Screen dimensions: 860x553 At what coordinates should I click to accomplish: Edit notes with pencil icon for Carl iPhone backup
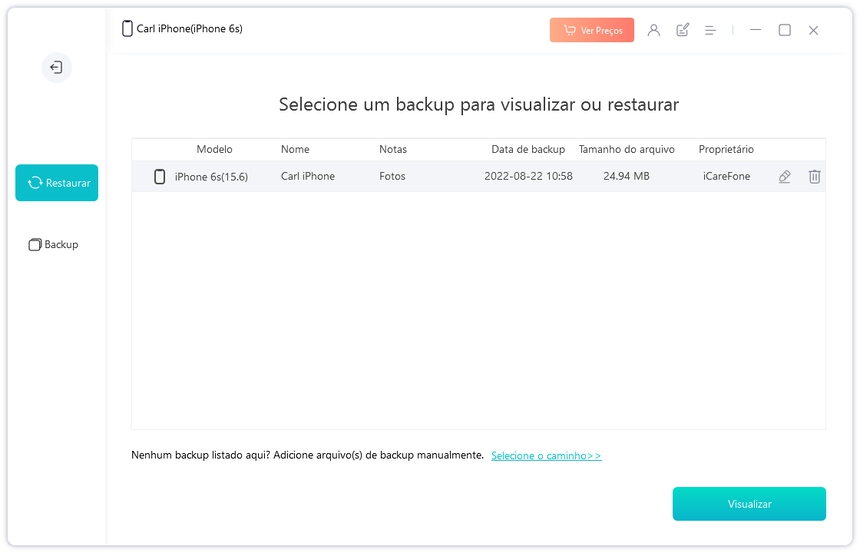click(785, 176)
